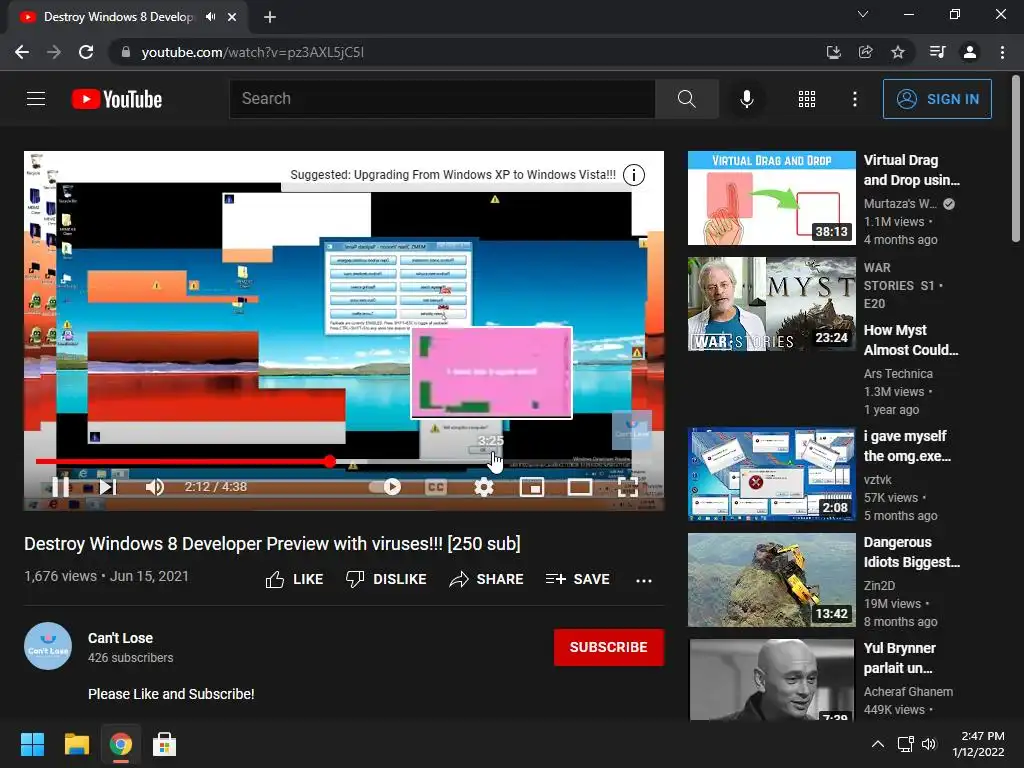Click the search magnifier button
Viewport: 1024px width, 768px height.
(686, 99)
